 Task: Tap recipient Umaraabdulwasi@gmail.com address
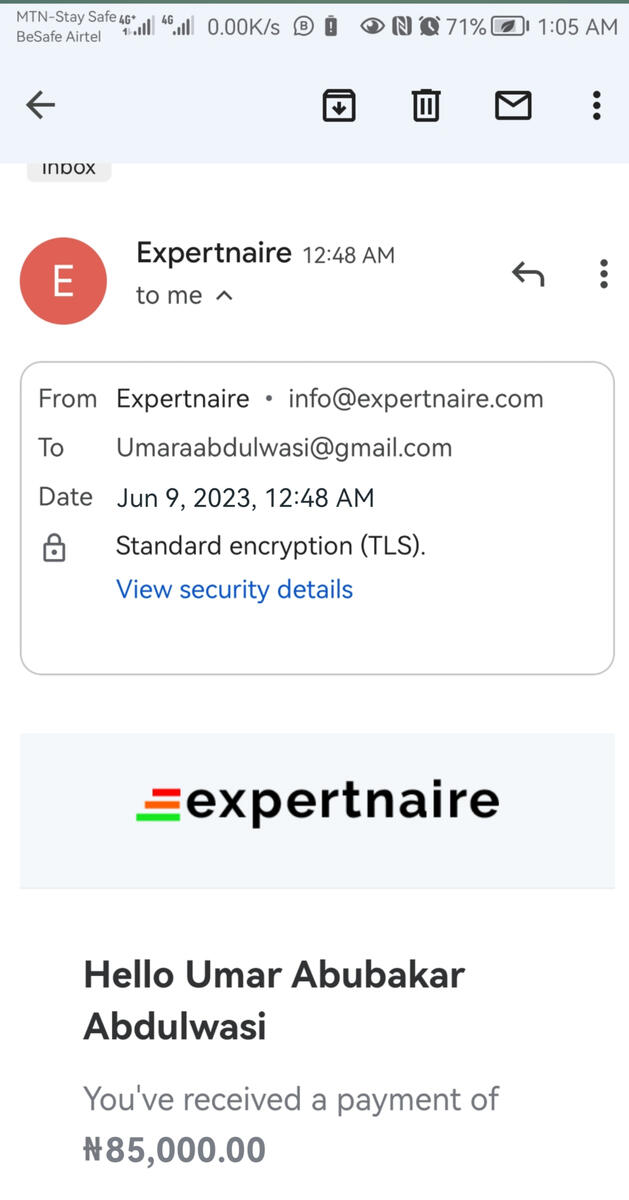tap(284, 448)
